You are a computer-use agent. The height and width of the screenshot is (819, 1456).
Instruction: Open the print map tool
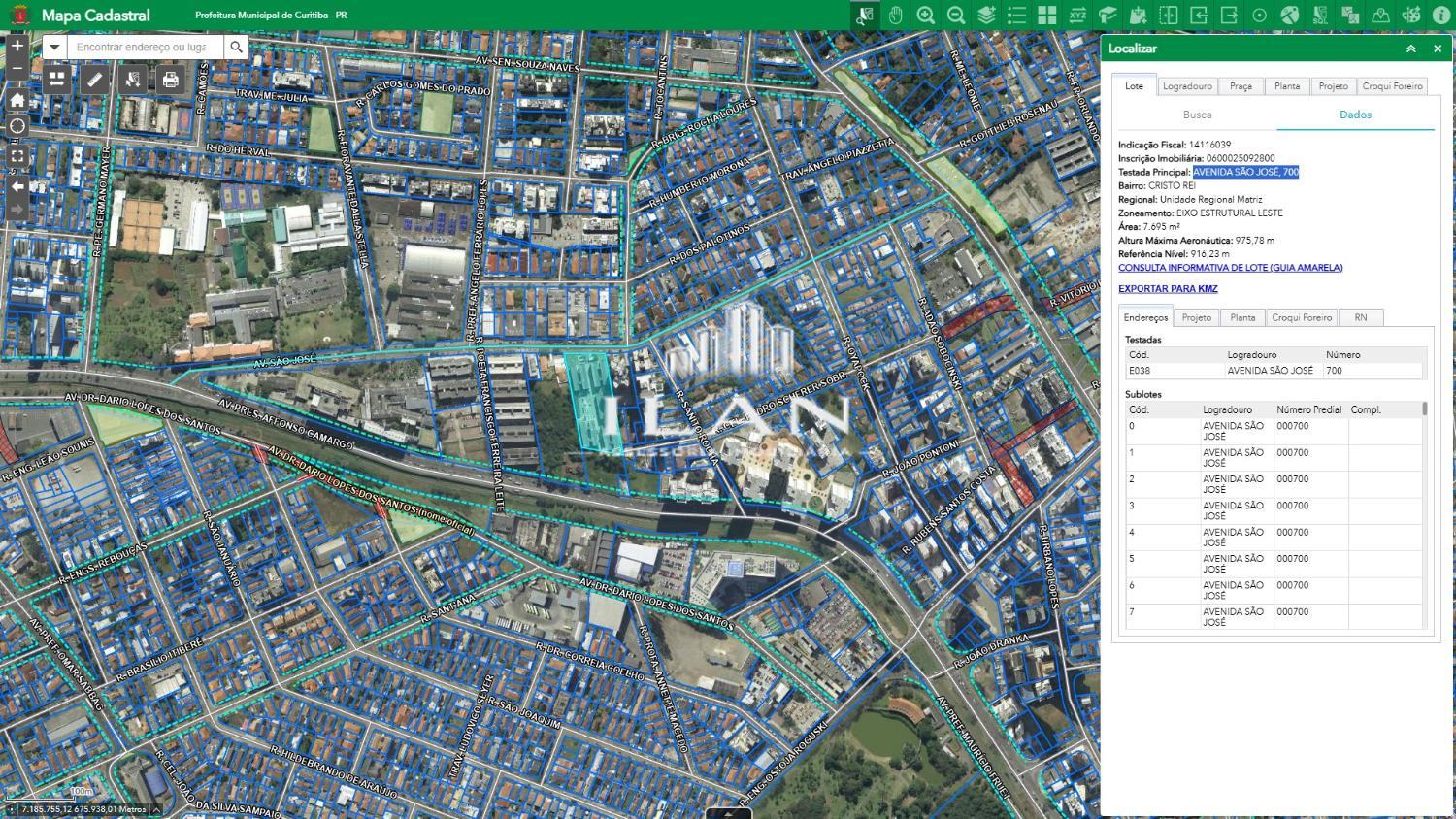pos(171,80)
